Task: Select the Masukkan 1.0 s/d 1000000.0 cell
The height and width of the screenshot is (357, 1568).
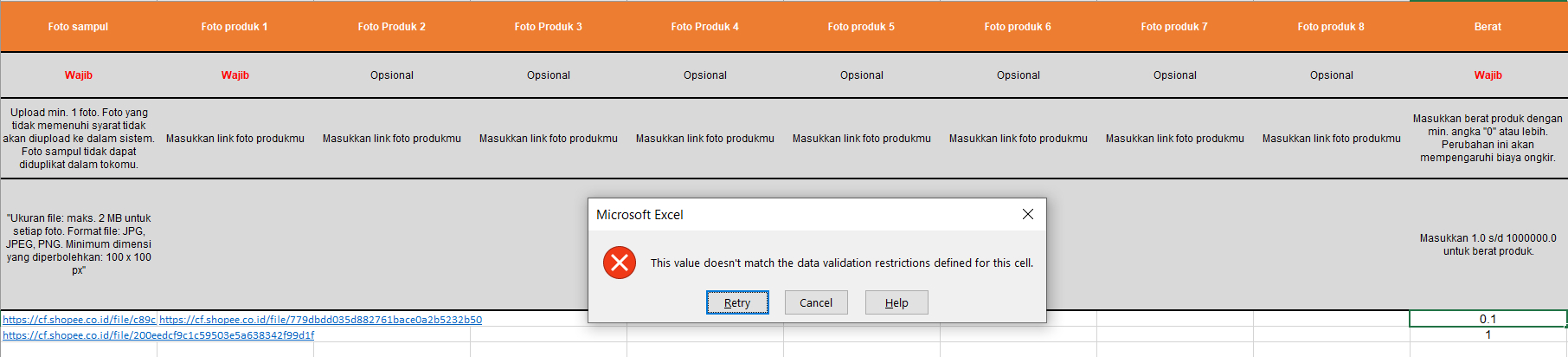Action: 1488,244
